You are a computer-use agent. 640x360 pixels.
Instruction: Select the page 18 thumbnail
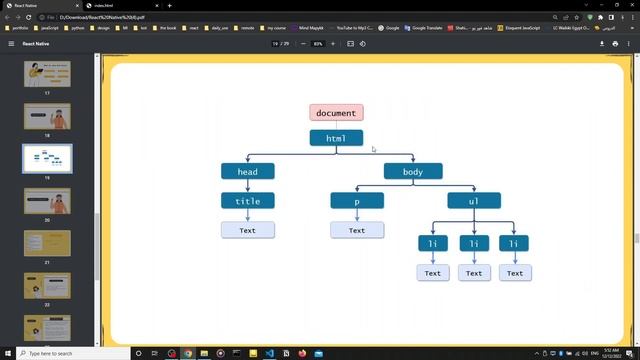pos(47,116)
